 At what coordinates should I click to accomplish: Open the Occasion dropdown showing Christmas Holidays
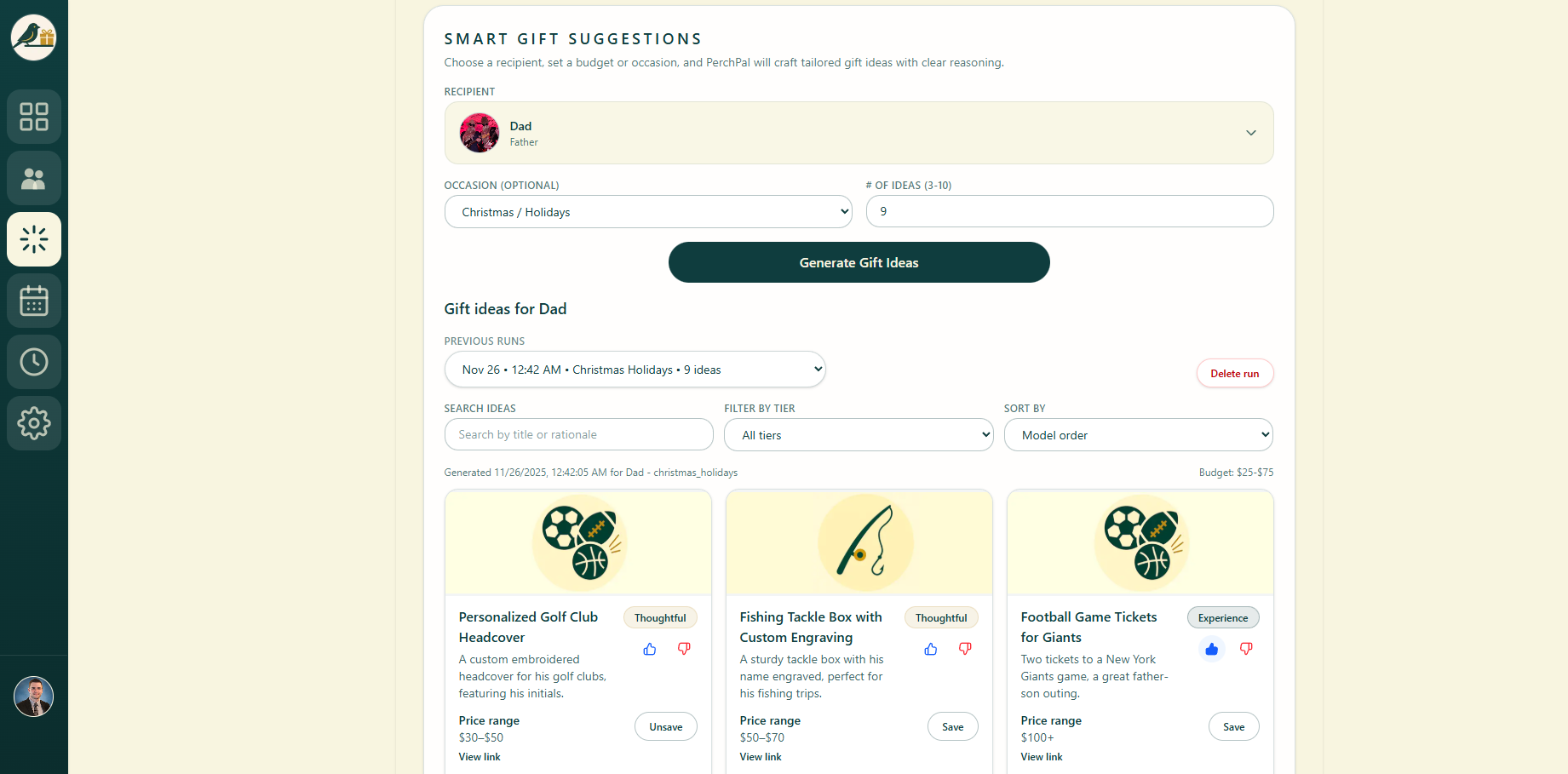point(648,211)
